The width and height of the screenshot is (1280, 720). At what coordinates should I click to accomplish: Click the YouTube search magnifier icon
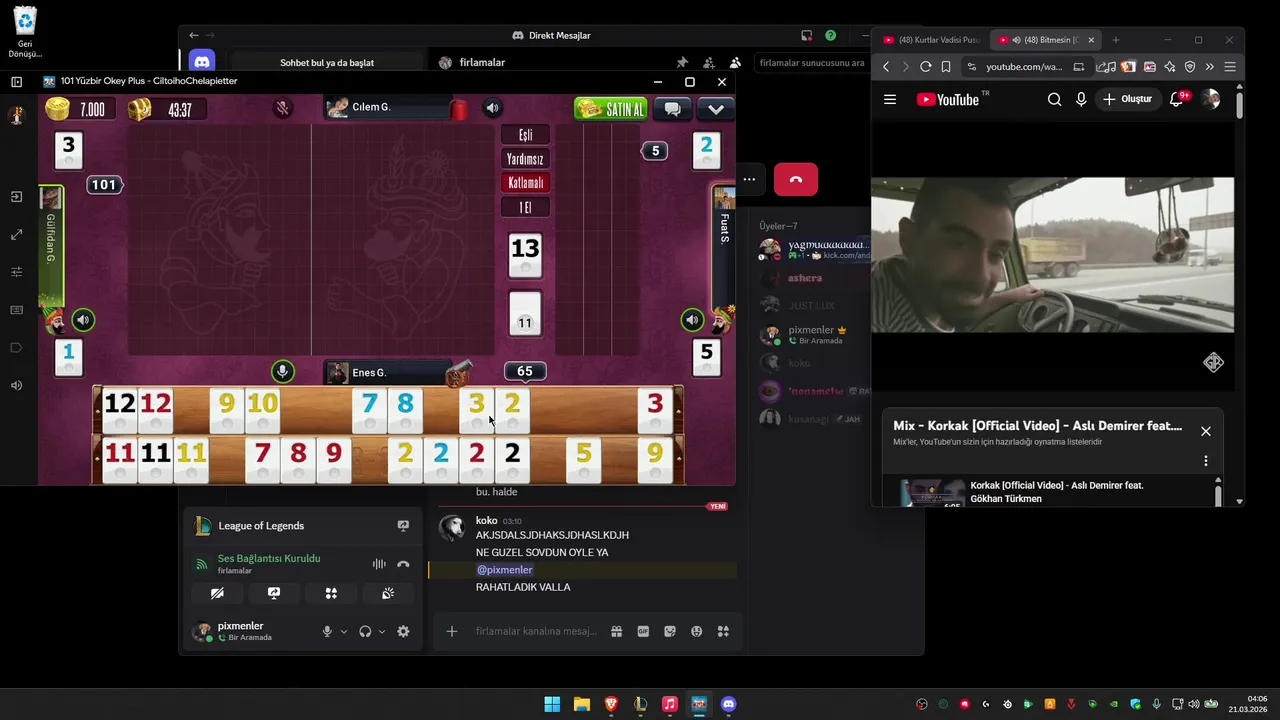point(1054,99)
